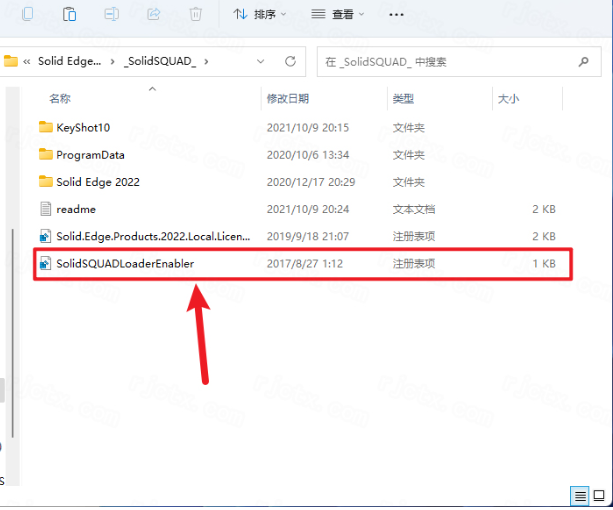The width and height of the screenshot is (613, 510).
Task: Click the Rename icon in toolbar
Action: pos(112,14)
